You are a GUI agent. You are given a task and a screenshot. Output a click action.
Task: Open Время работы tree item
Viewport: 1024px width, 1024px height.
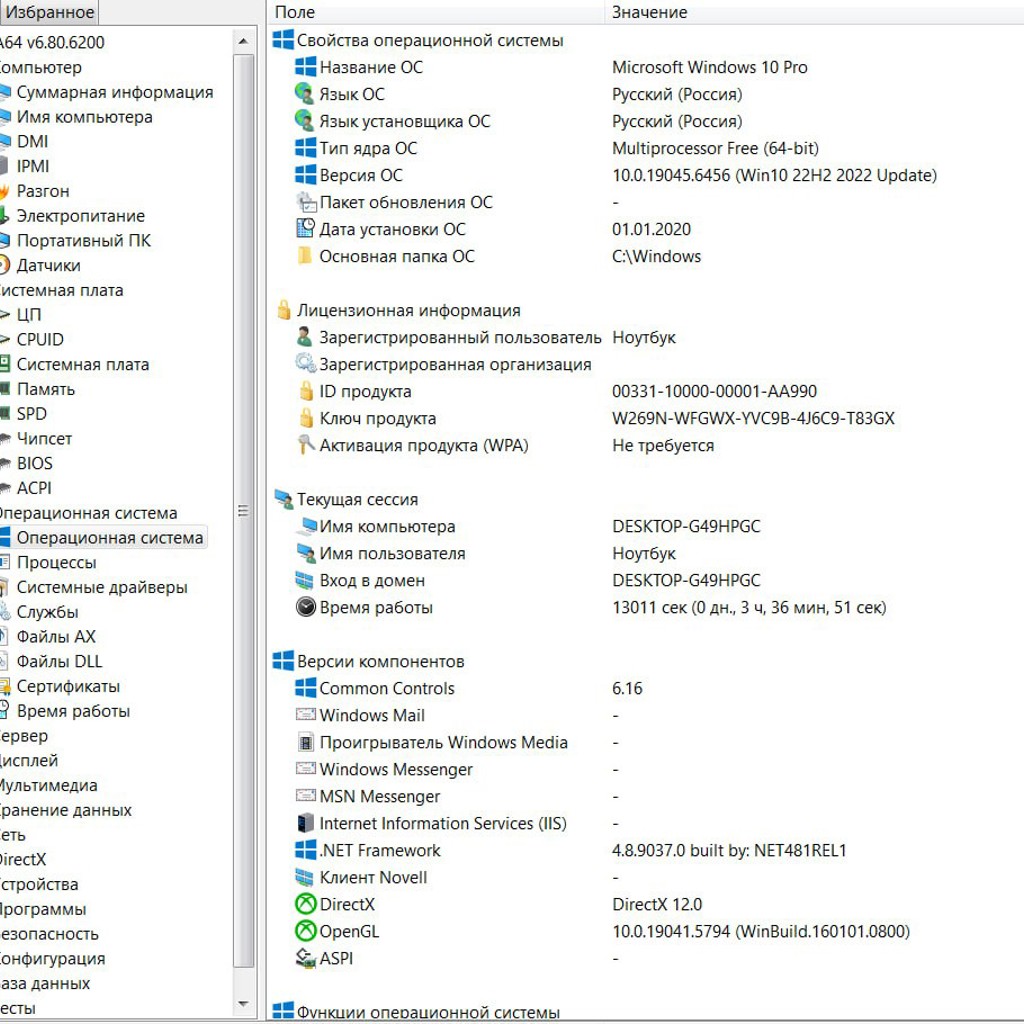[x=73, y=711]
